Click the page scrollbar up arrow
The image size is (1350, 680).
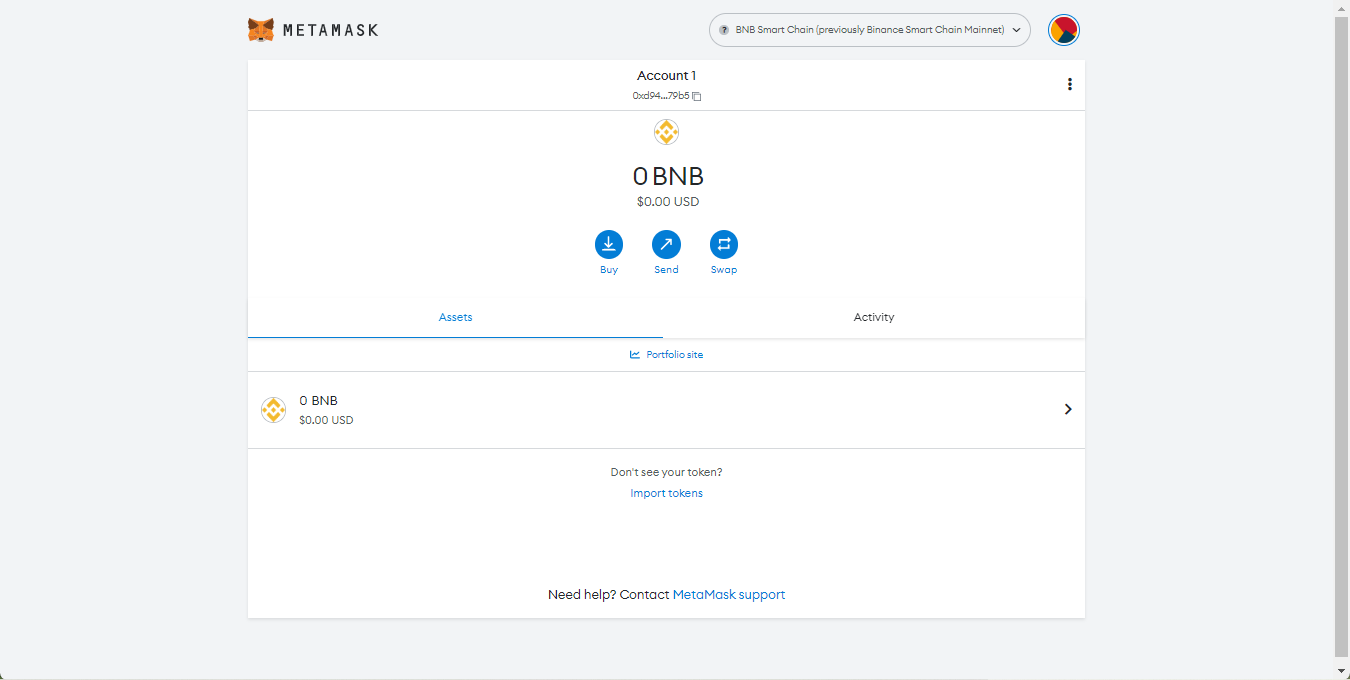[x=1342, y=8]
